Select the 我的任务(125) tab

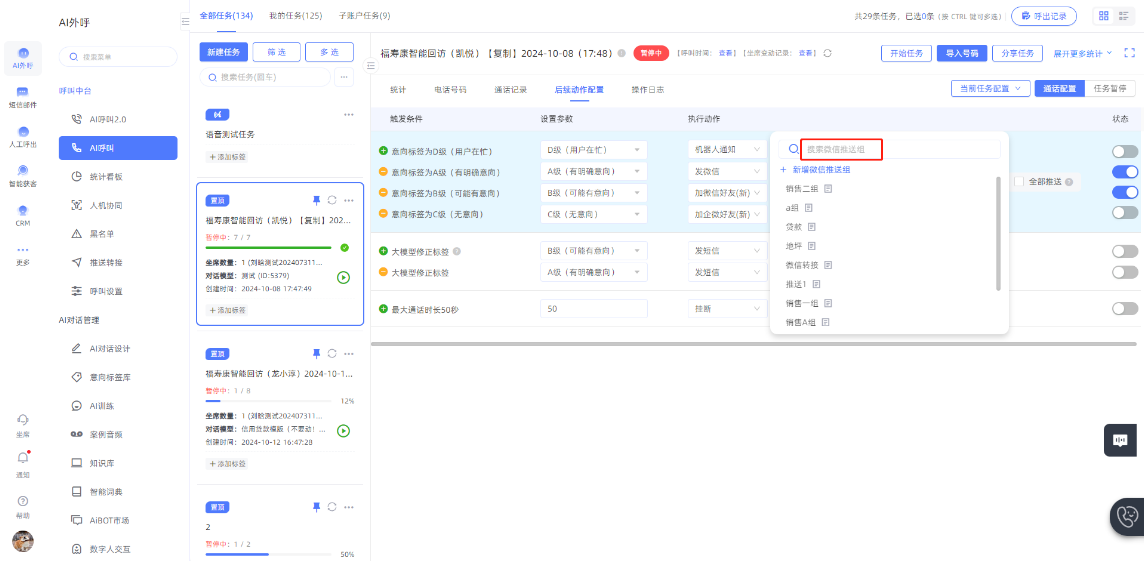click(x=295, y=16)
